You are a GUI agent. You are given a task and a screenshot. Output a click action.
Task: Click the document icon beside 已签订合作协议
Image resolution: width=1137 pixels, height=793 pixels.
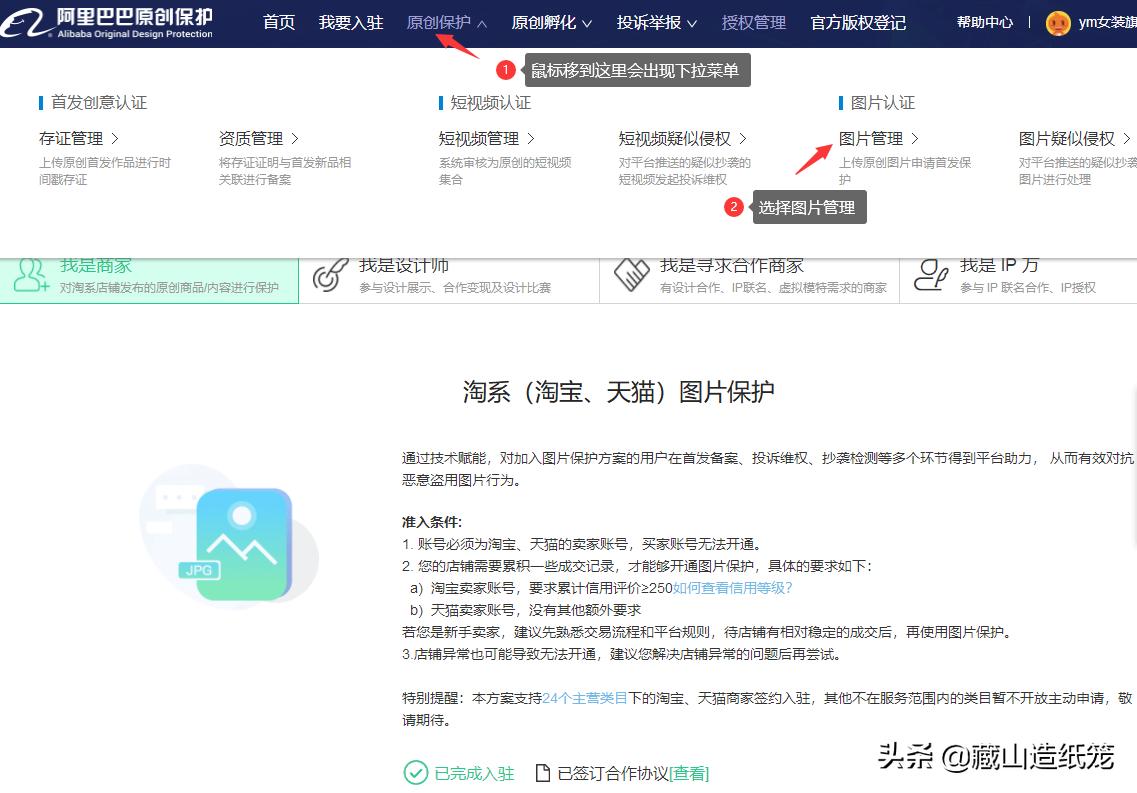(542, 772)
